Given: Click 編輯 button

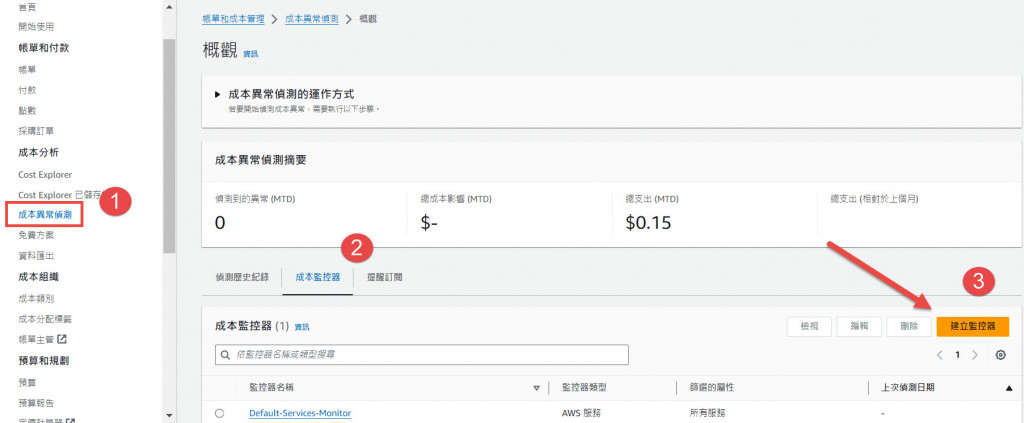Looking at the screenshot, I should point(859,326).
